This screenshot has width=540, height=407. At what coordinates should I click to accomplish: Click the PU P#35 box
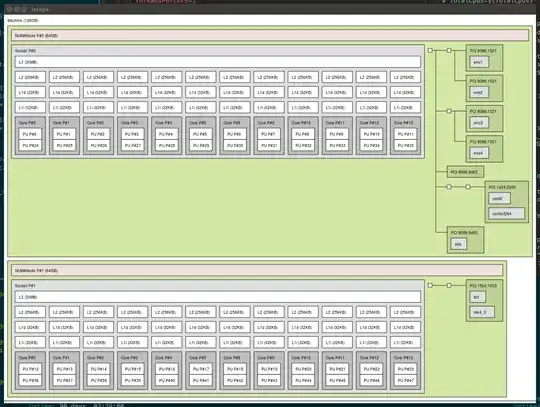pyautogui.click(x=405, y=145)
